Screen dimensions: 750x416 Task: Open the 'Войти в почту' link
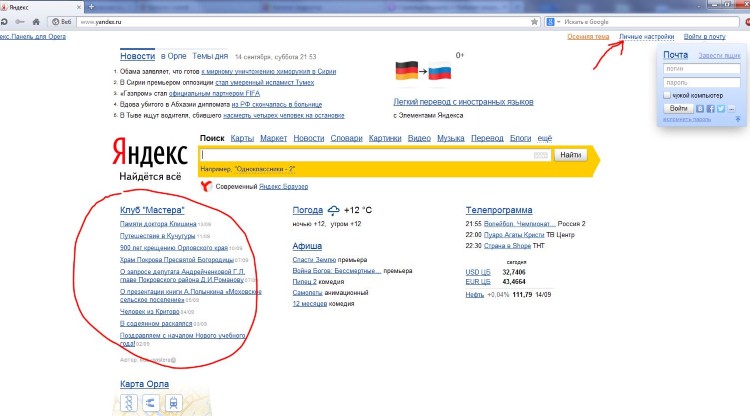click(704, 37)
